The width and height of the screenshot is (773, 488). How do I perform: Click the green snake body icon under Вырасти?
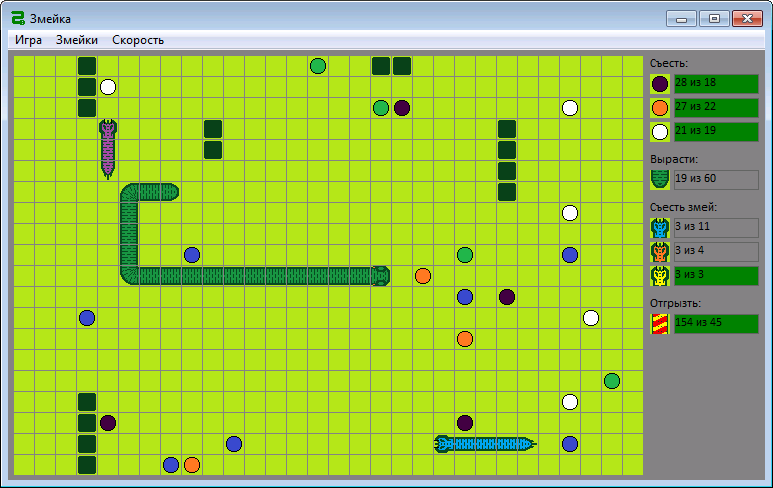[660, 179]
